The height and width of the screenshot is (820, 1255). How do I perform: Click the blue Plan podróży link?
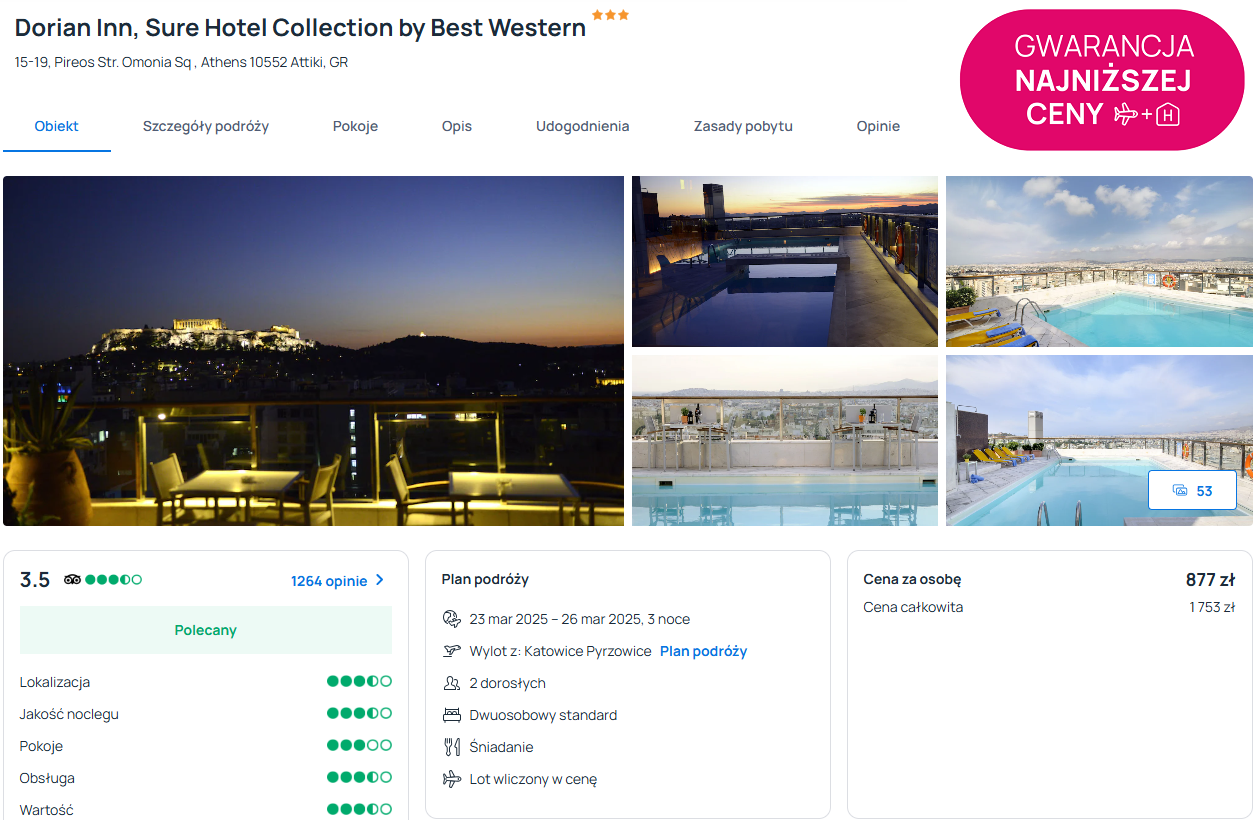(703, 651)
